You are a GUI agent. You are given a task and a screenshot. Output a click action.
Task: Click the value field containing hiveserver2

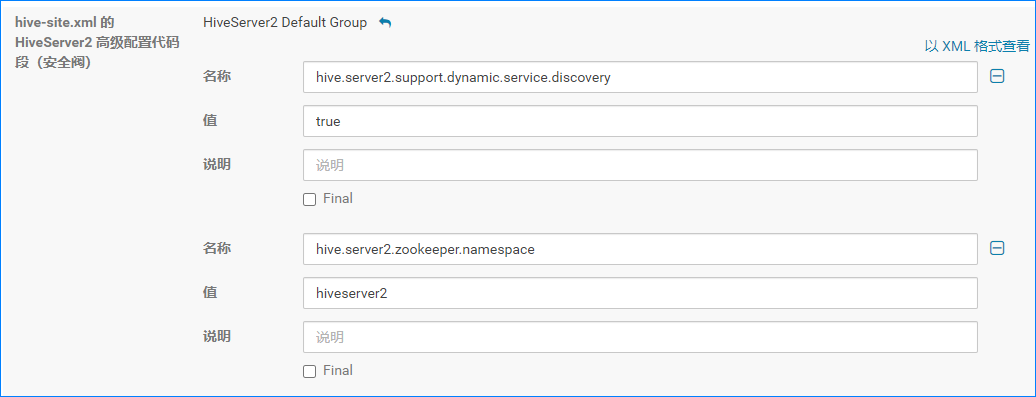[x=640, y=293]
